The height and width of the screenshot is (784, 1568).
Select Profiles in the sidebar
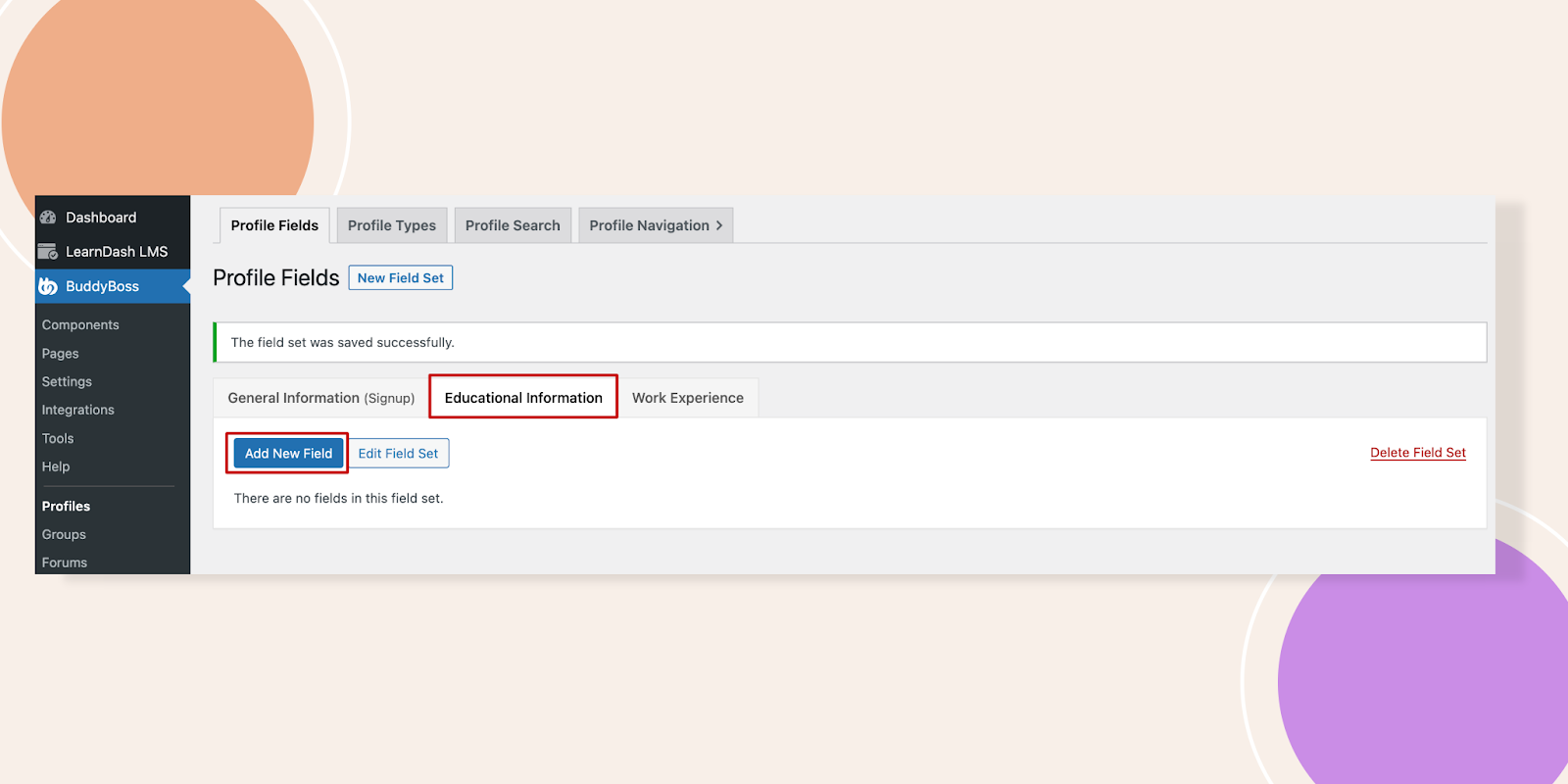(x=66, y=507)
